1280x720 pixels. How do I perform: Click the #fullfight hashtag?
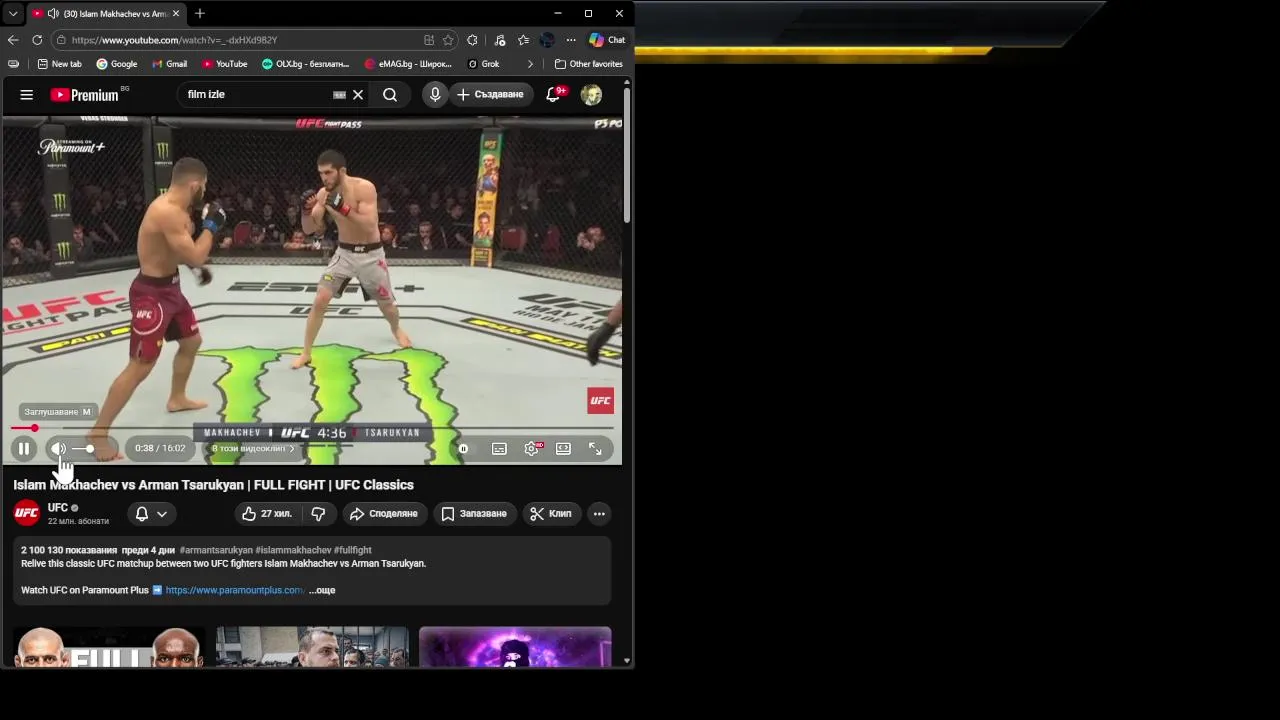[x=353, y=550]
